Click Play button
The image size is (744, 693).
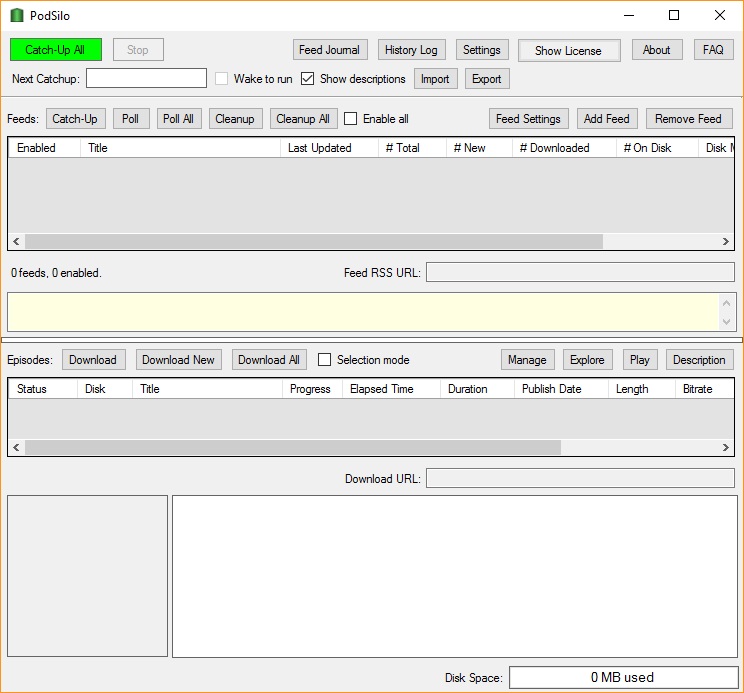[640, 360]
